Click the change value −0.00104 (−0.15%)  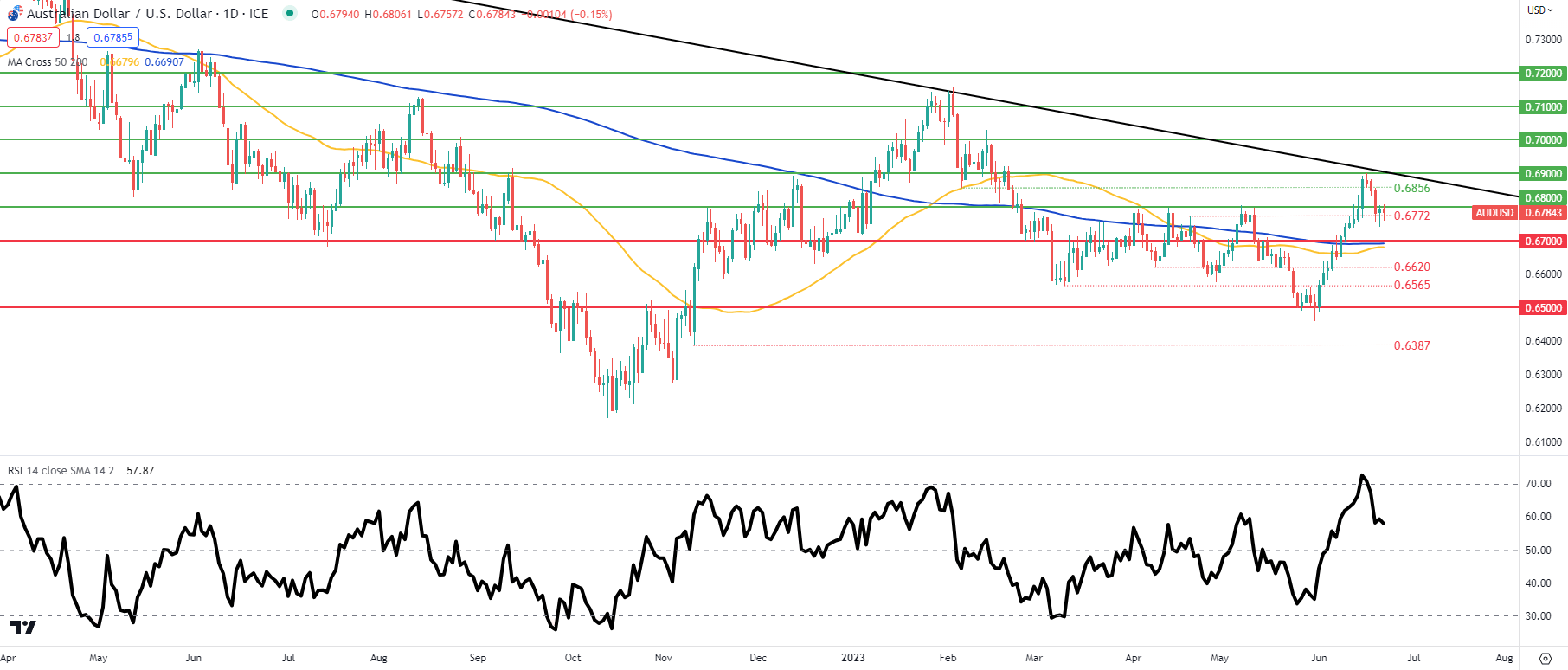point(568,15)
